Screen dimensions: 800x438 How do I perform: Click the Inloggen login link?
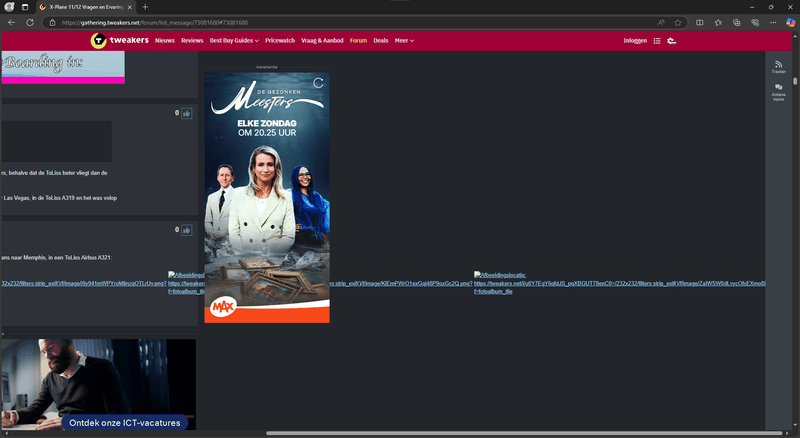point(635,41)
